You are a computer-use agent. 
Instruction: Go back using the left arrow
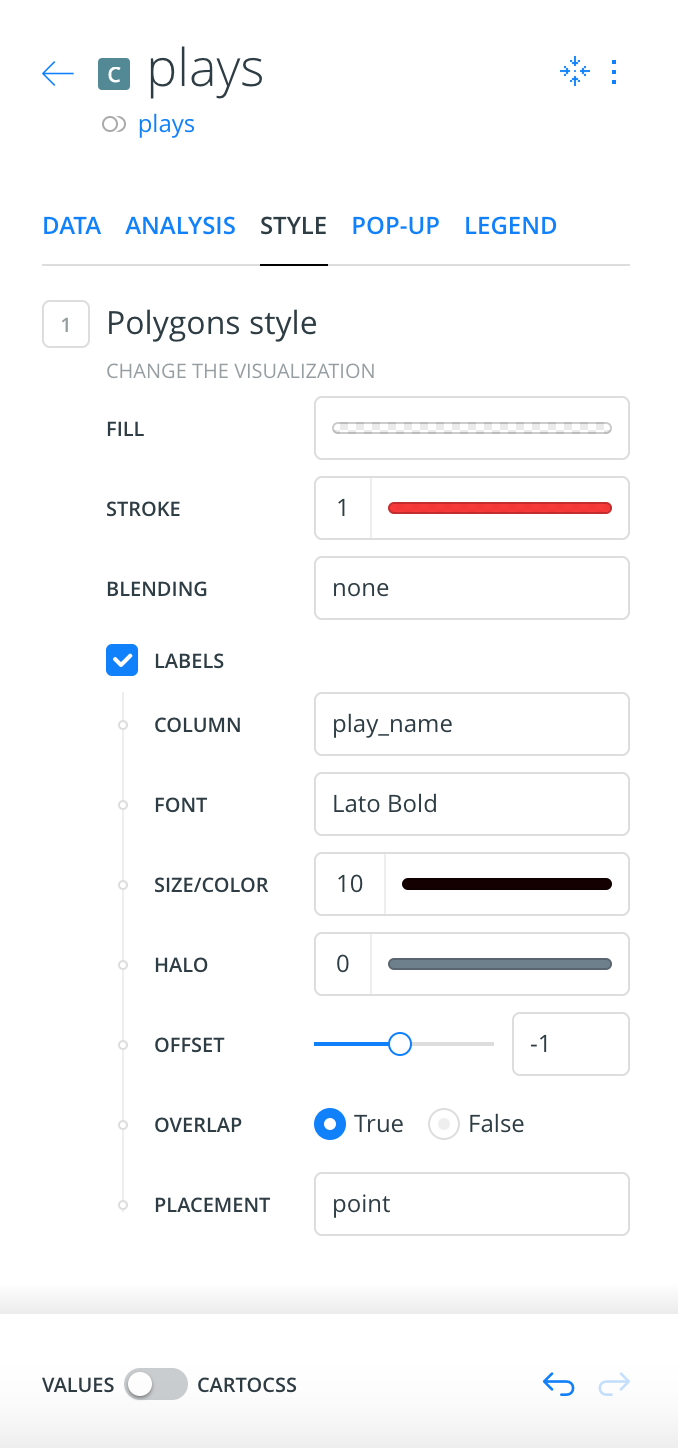pyautogui.click(x=58, y=73)
